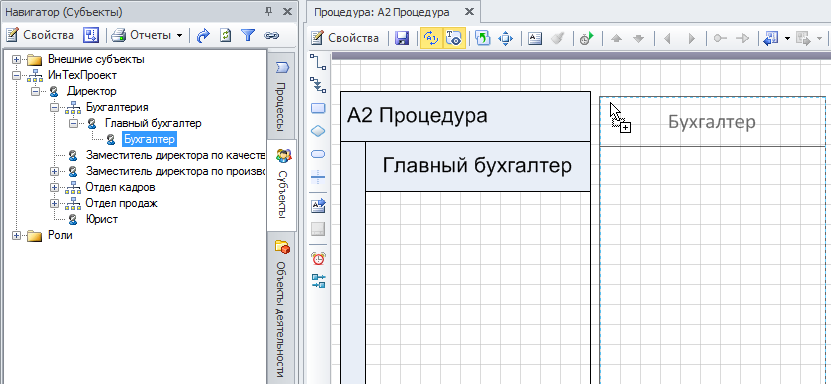The image size is (831, 384).
Task: Select the text annotation arrow tool
Action: 318,206
